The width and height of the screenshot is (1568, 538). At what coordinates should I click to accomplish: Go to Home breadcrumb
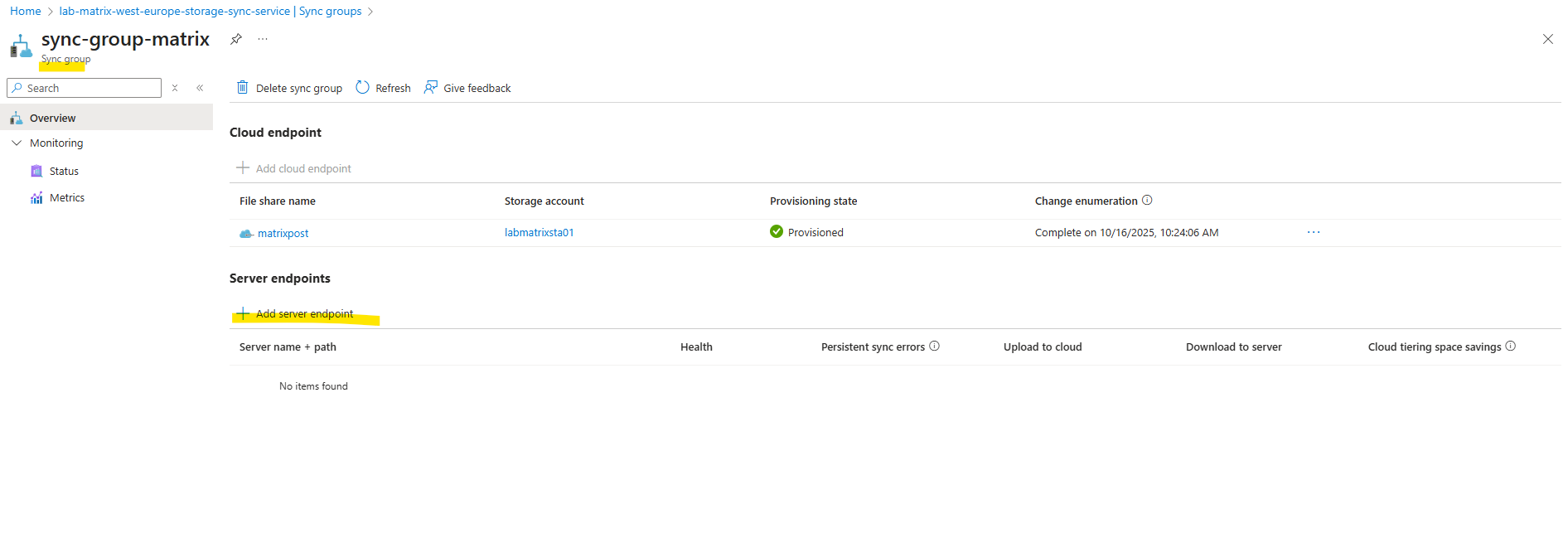click(x=26, y=11)
